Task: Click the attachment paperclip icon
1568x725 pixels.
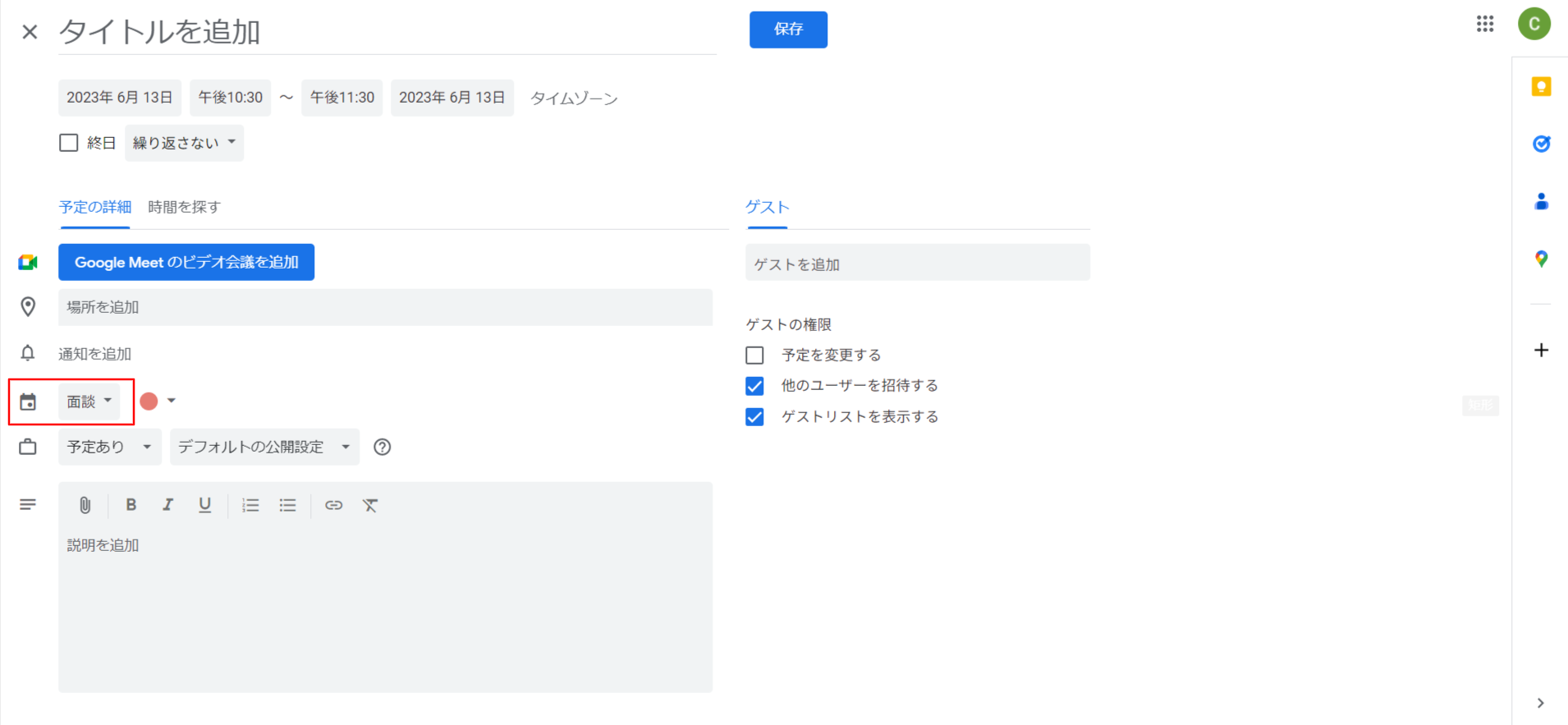Action: pyautogui.click(x=85, y=505)
